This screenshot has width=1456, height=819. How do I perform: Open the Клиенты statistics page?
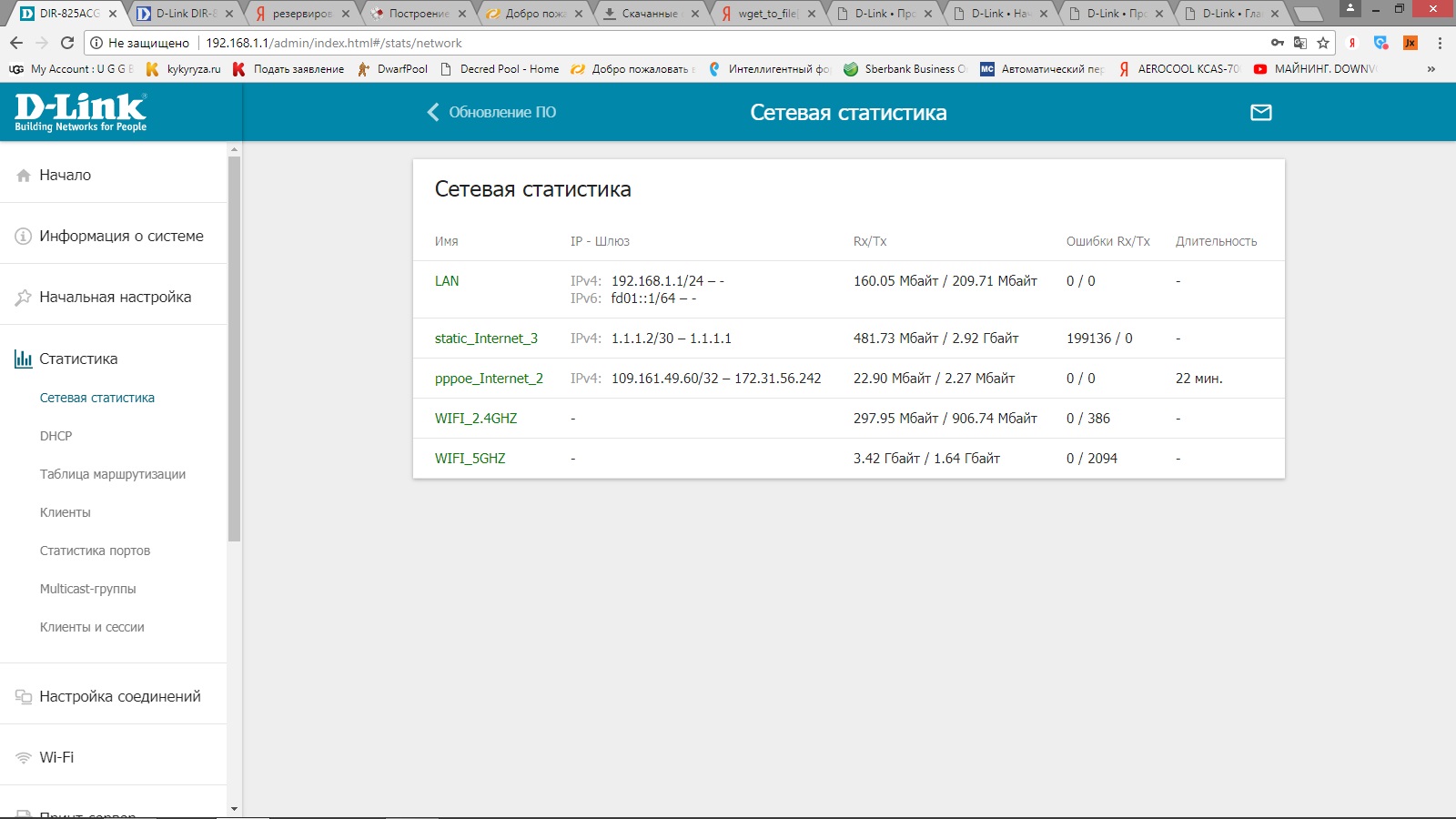(65, 512)
